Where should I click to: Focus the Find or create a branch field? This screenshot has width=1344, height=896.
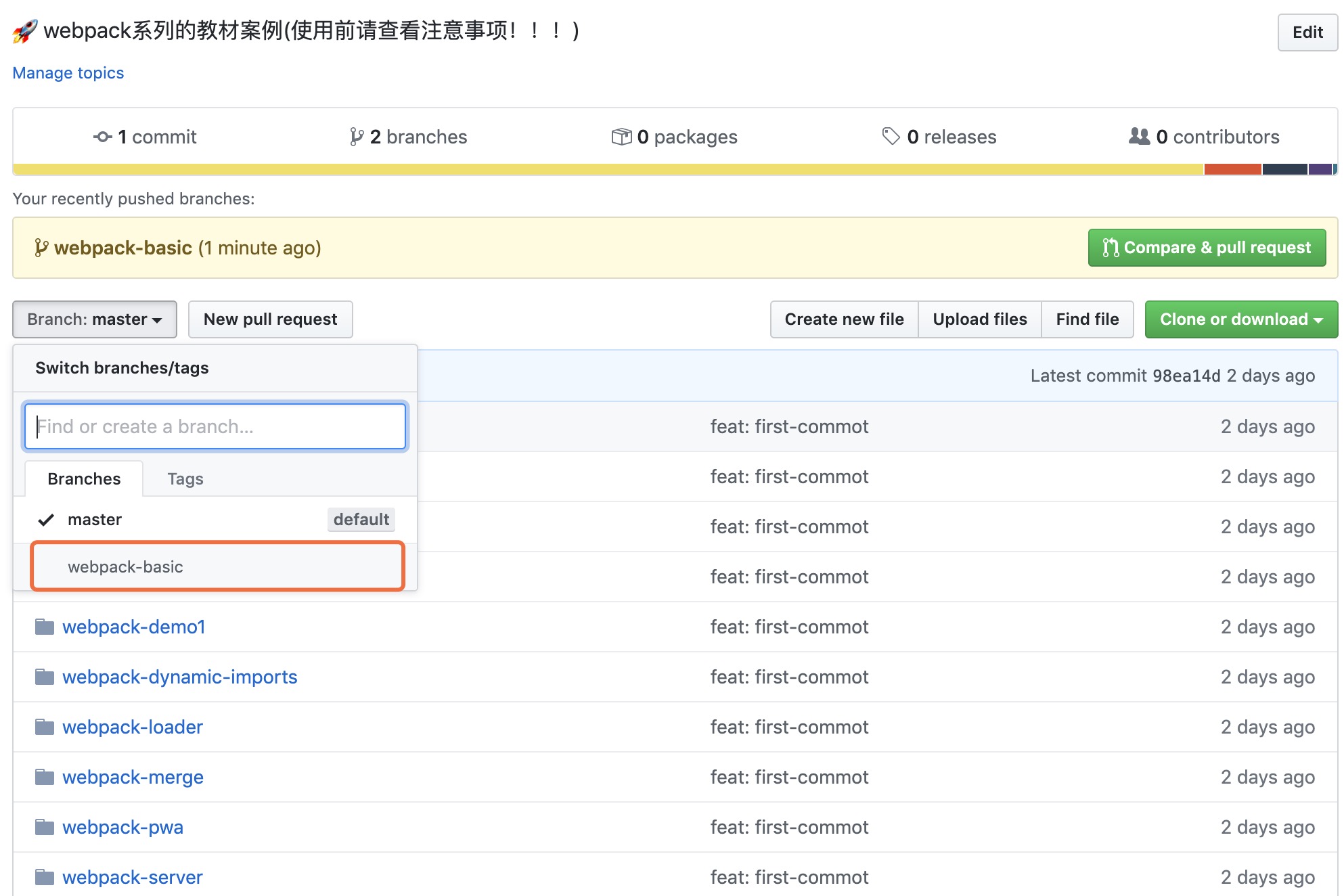(215, 426)
